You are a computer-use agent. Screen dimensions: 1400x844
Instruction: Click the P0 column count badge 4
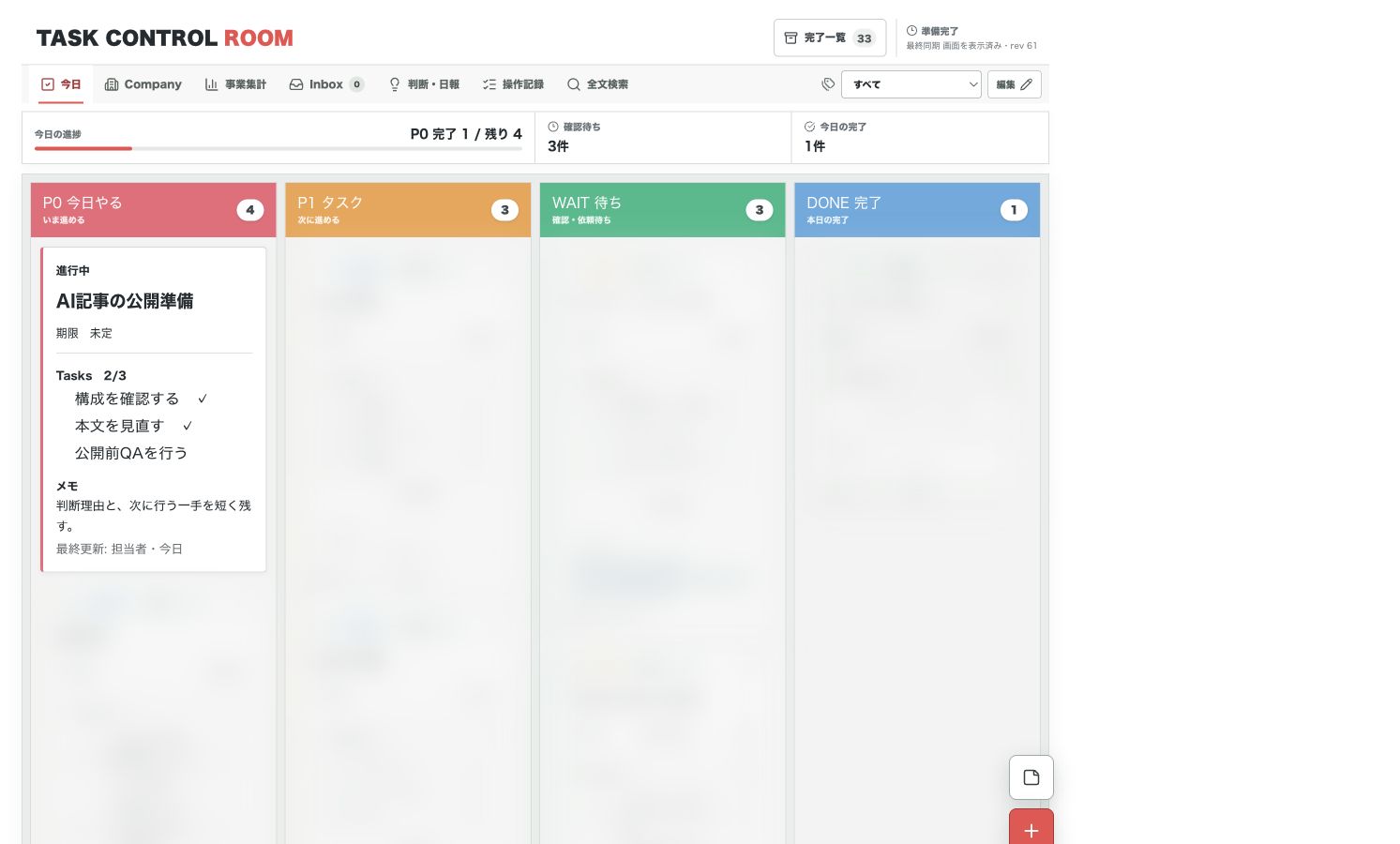[x=250, y=210]
